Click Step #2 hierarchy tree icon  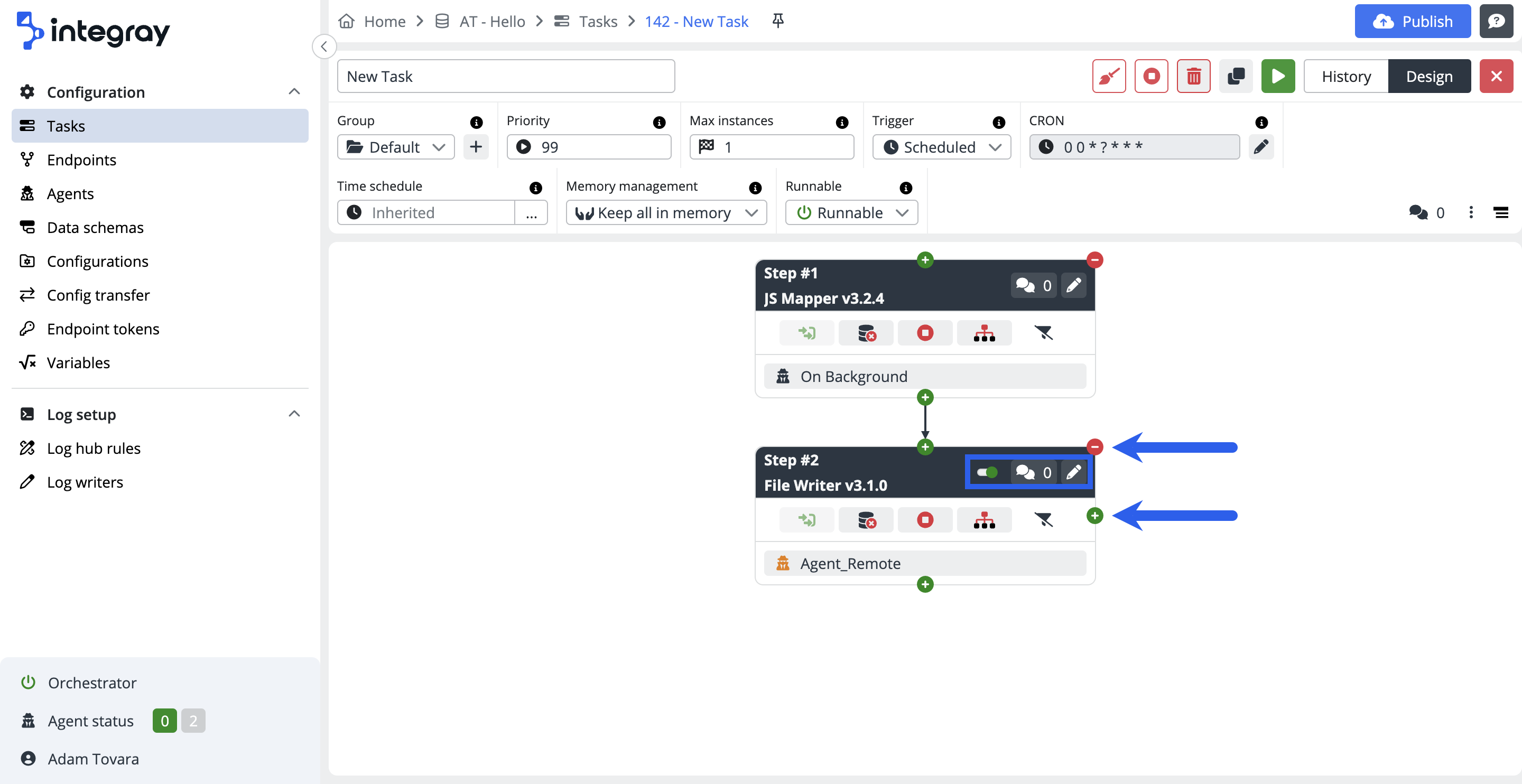[x=983, y=520]
